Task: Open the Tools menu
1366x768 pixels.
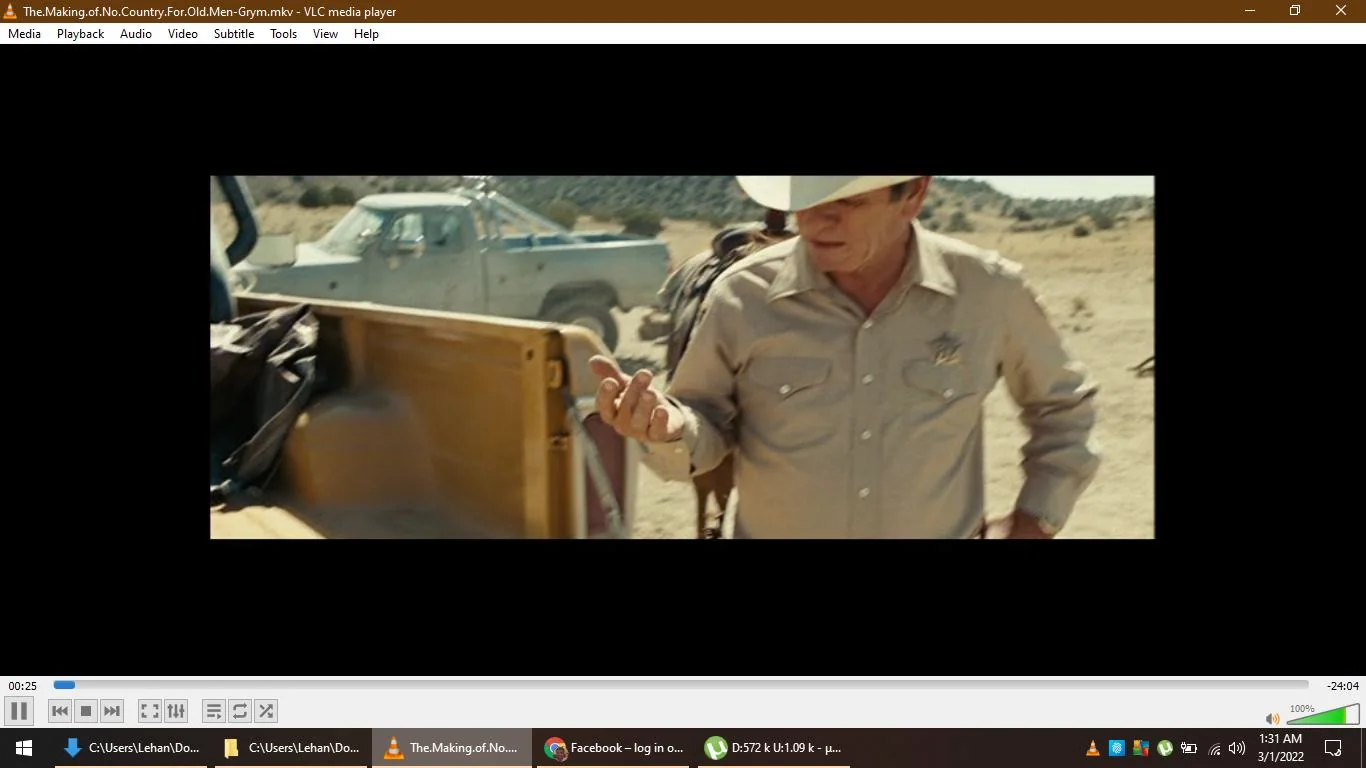Action: tap(284, 34)
